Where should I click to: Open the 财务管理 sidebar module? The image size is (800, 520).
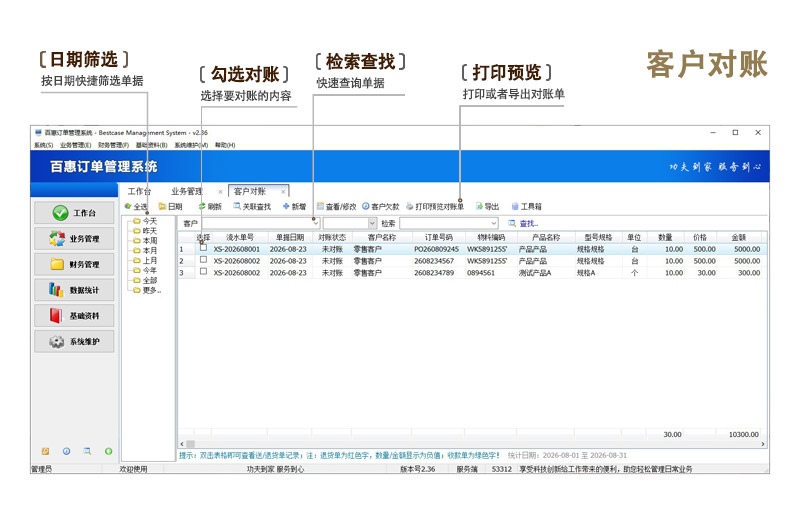tap(74, 264)
